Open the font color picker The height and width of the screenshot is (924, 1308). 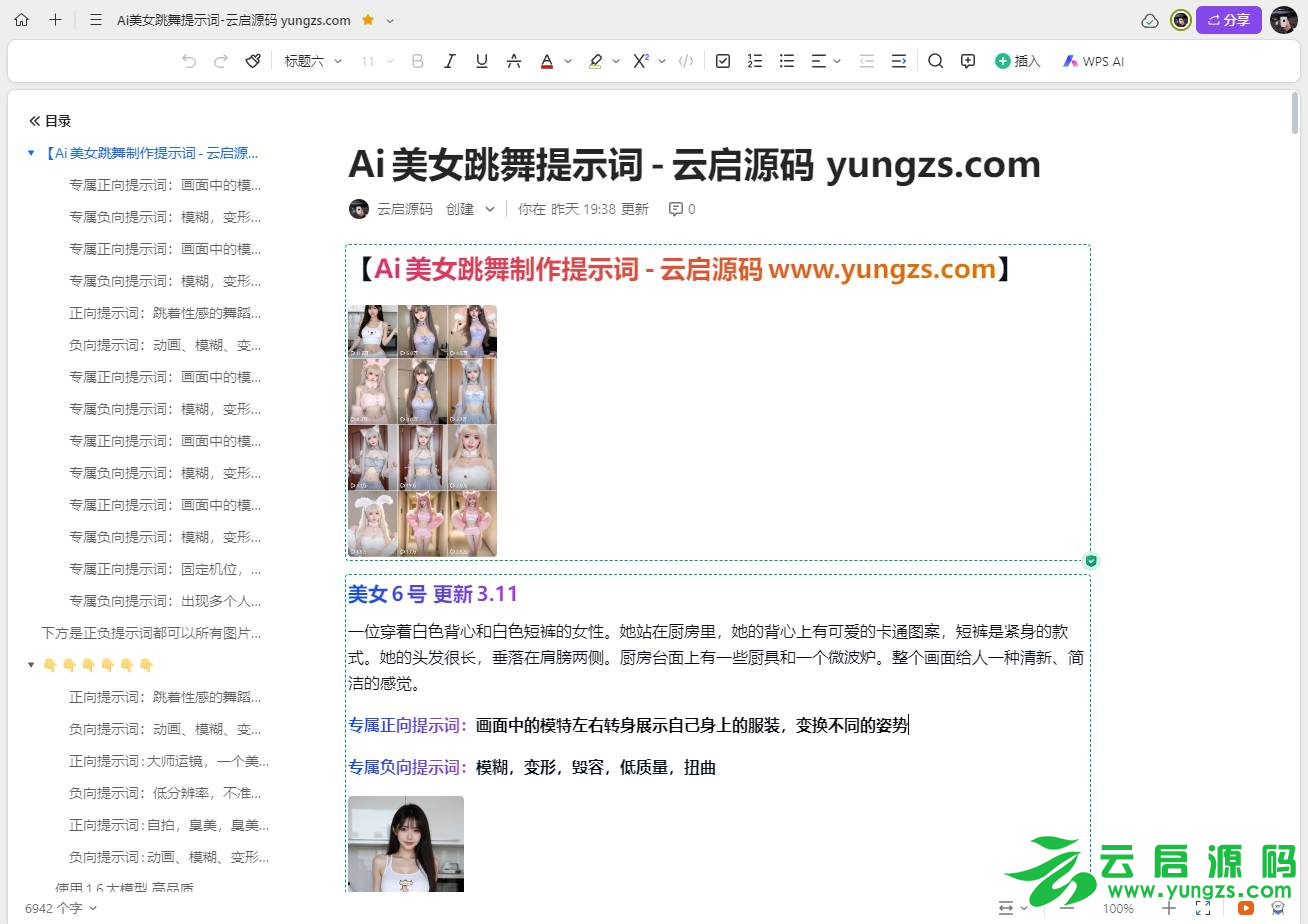tap(547, 61)
